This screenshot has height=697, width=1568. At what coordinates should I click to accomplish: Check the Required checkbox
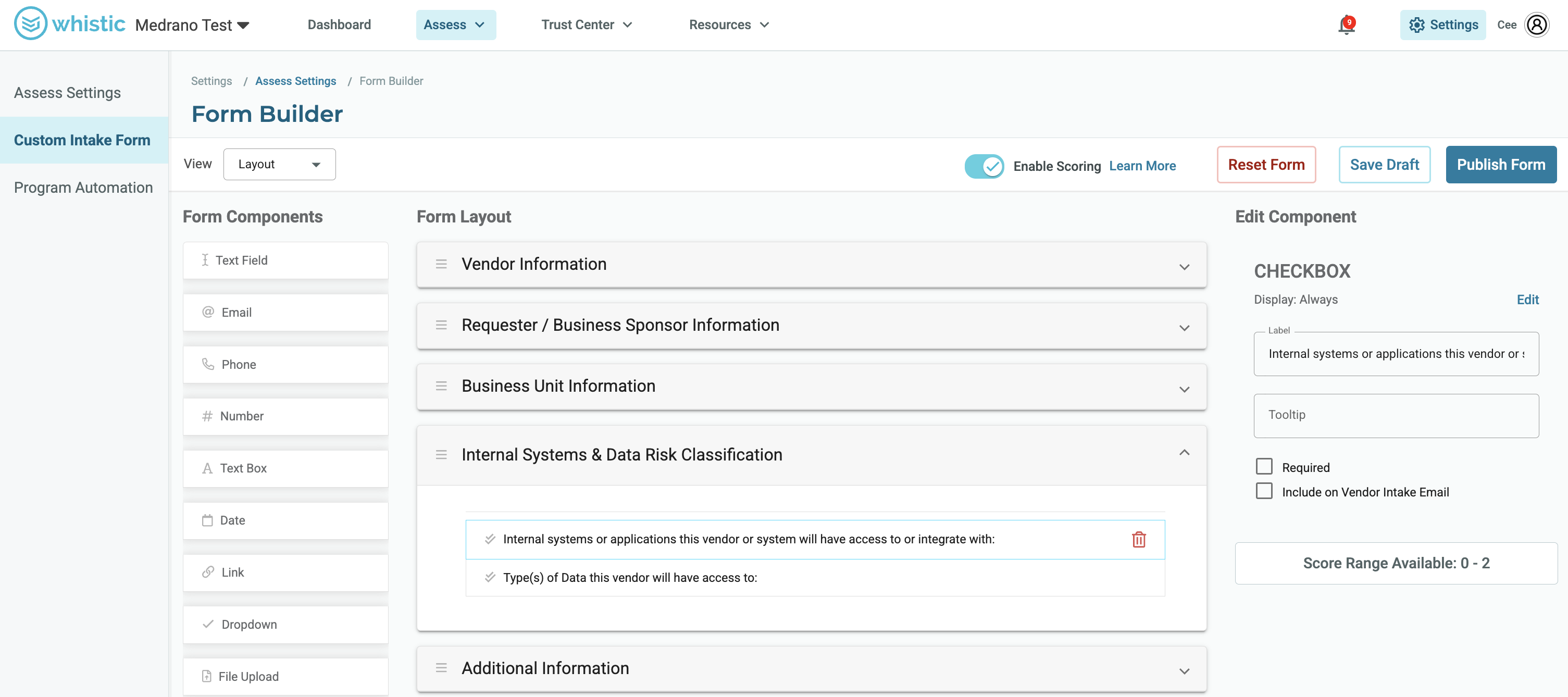(1264, 467)
